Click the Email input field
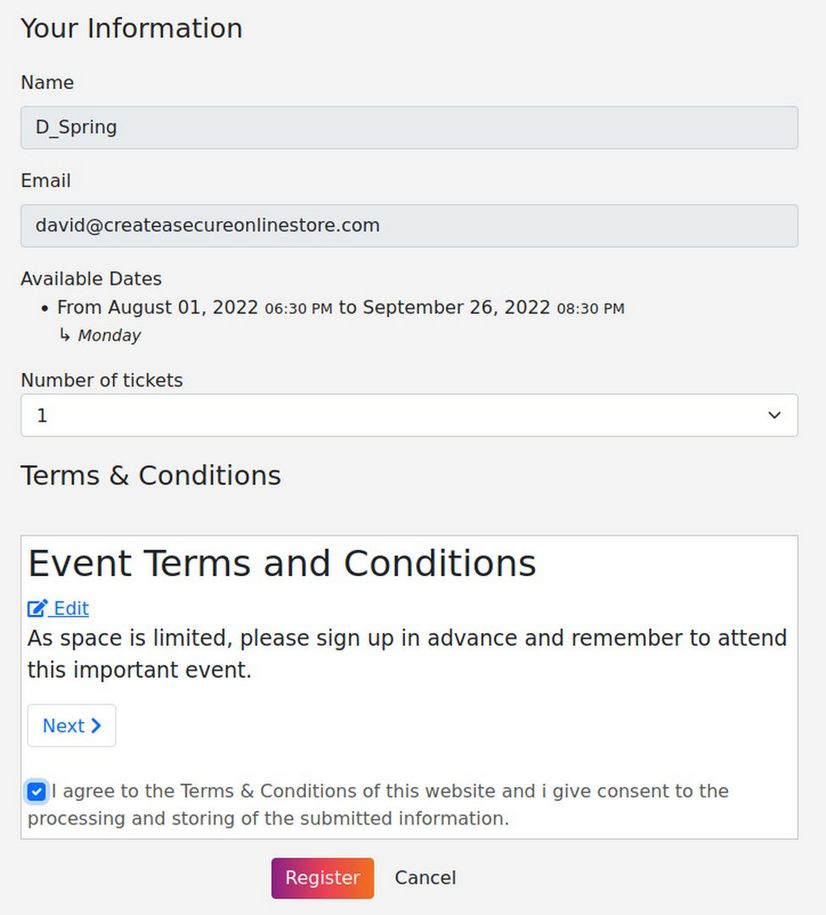This screenshot has width=826, height=915. pyautogui.click(x=409, y=226)
